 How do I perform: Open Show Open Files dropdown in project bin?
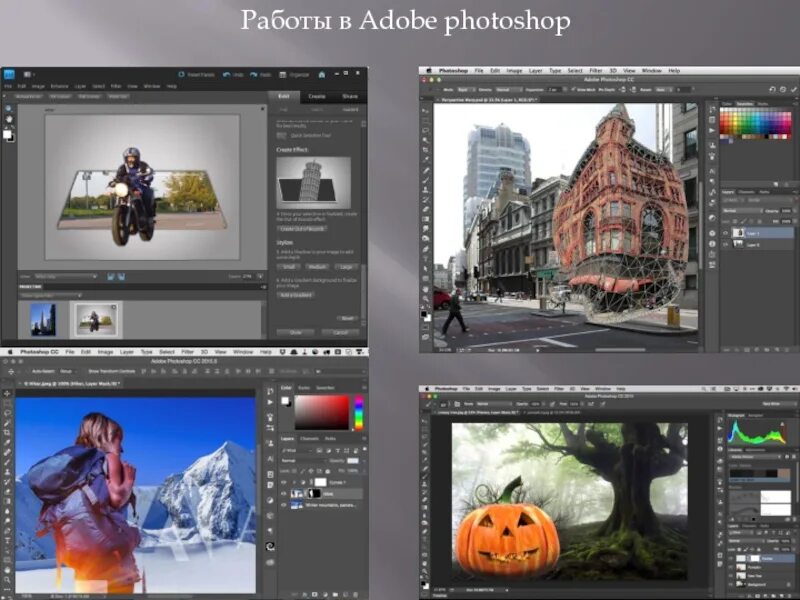51,295
